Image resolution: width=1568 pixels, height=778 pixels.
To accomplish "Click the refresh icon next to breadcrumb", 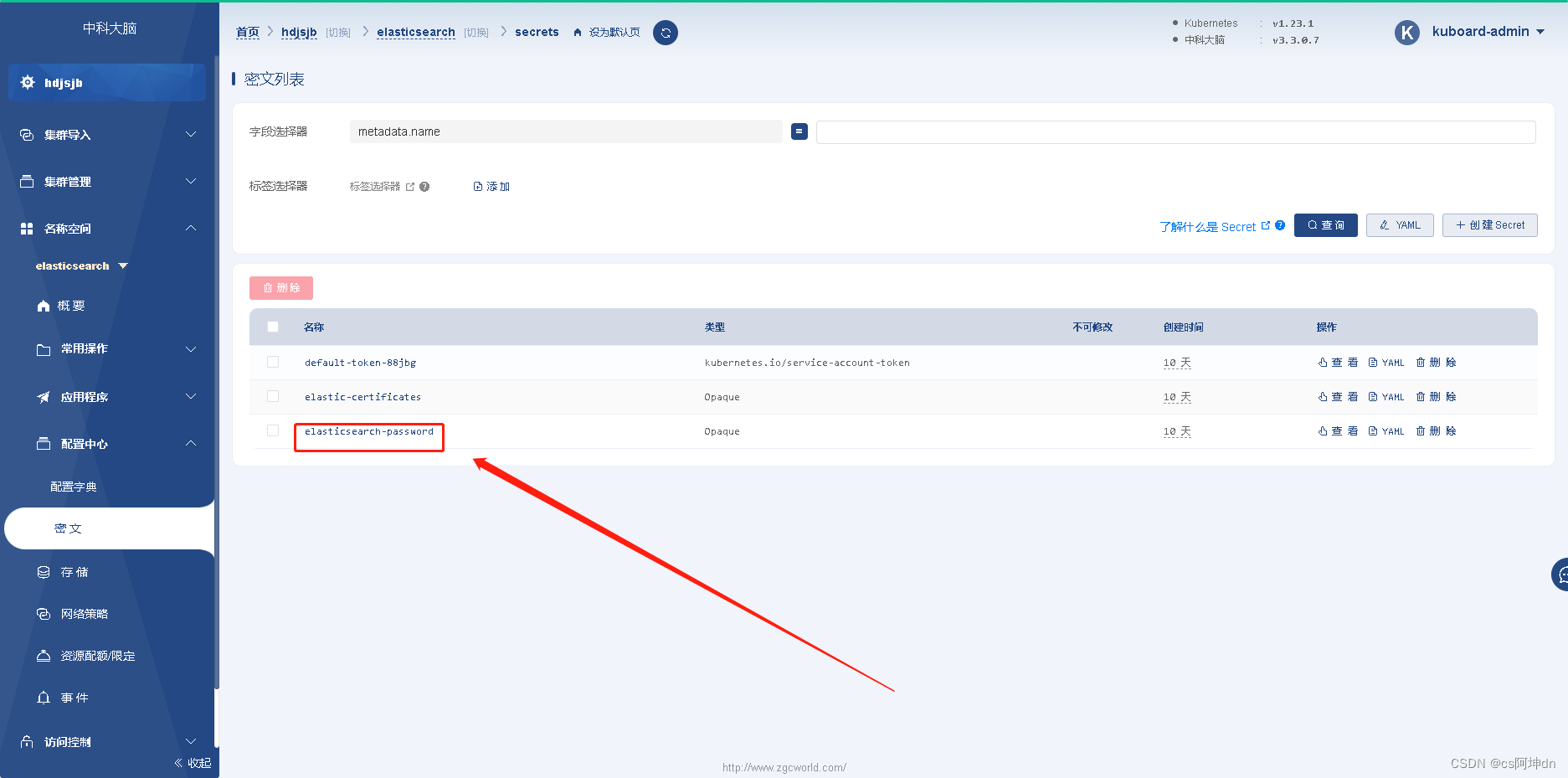I will coord(666,33).
